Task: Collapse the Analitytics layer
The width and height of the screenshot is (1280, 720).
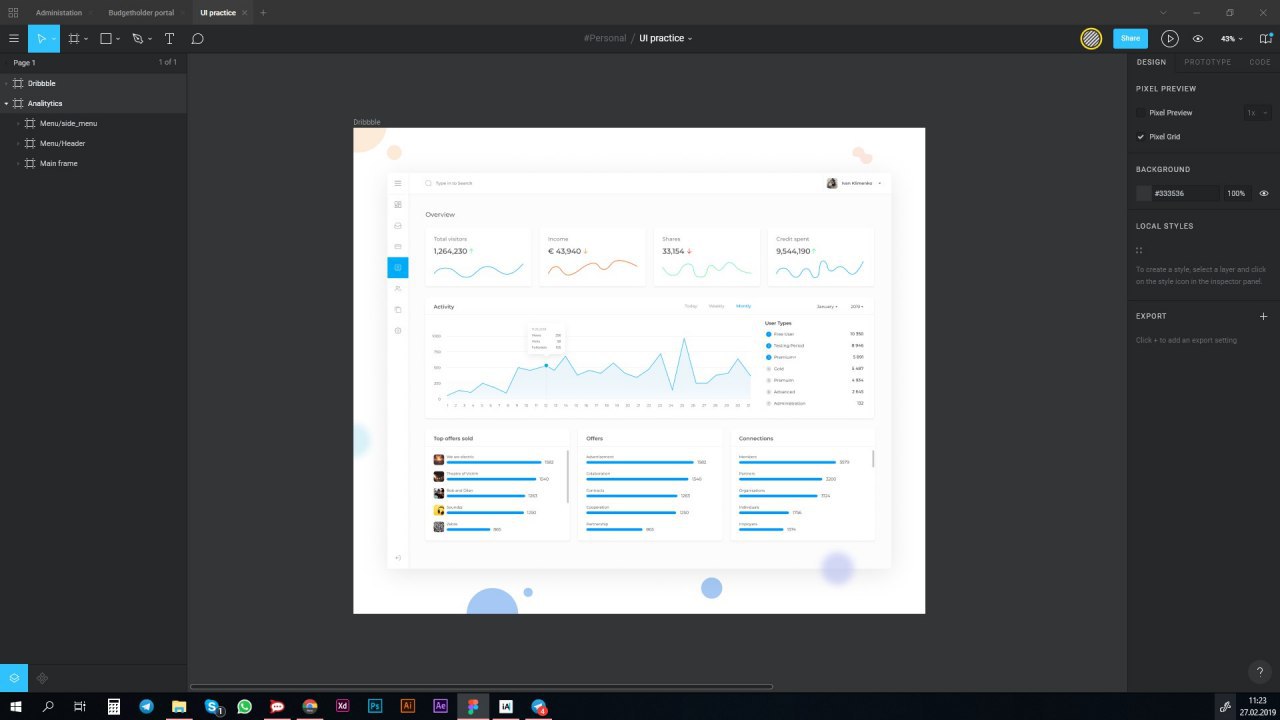Action: point(6,103)
